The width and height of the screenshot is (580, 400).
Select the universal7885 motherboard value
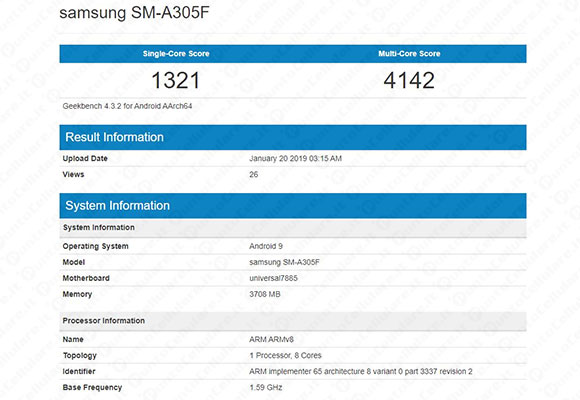273,278
